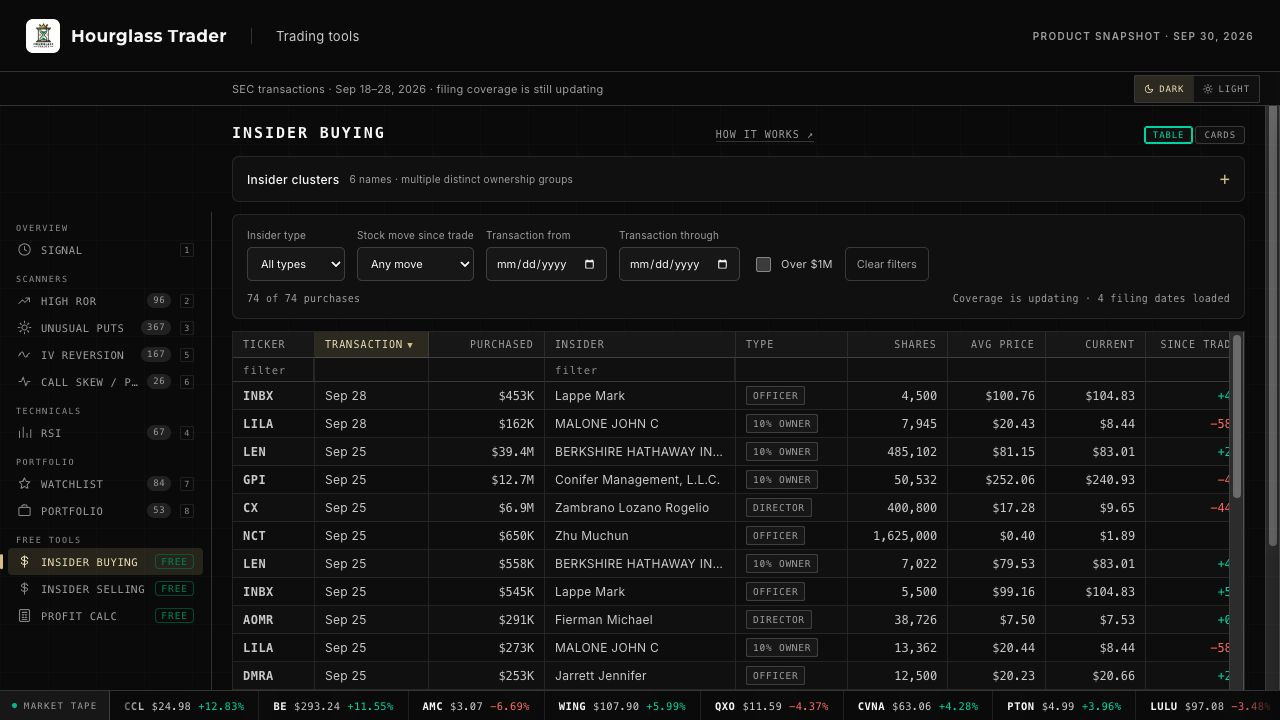Click the Insider Buying dollar icon
The height and width of the screenshot is (720, 1280).
(x=24, y=562)
